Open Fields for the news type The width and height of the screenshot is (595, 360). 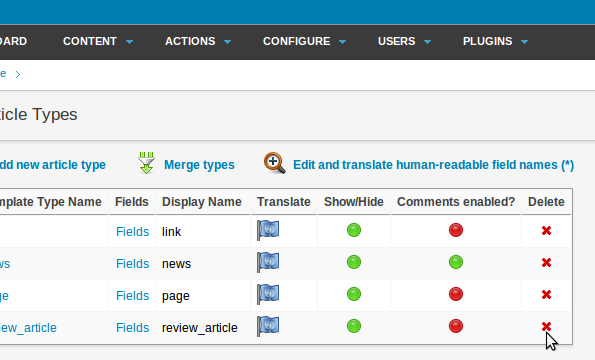(132, 263)
